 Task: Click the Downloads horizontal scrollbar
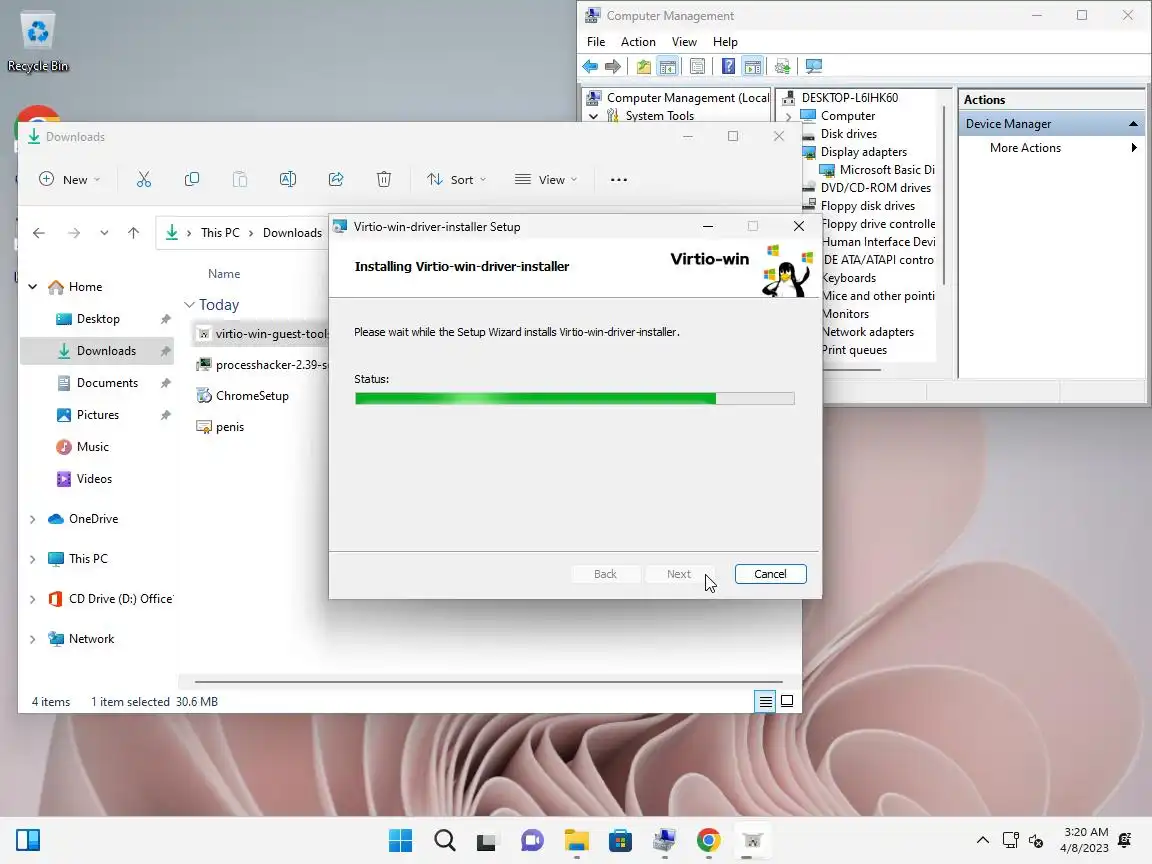(488, 682)
